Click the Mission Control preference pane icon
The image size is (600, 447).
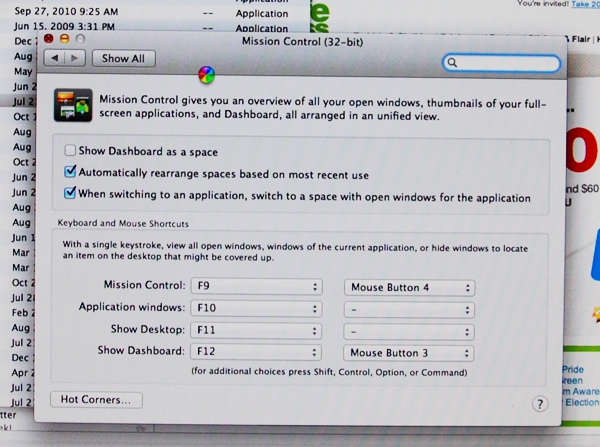tap(73, 105)
